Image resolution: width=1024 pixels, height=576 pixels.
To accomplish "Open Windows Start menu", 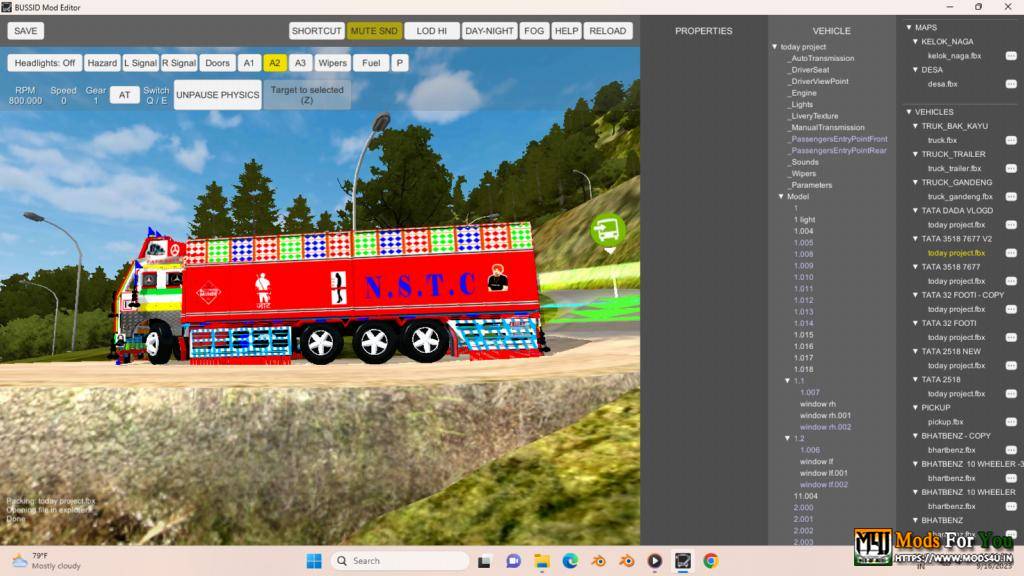I will point(314,561).
